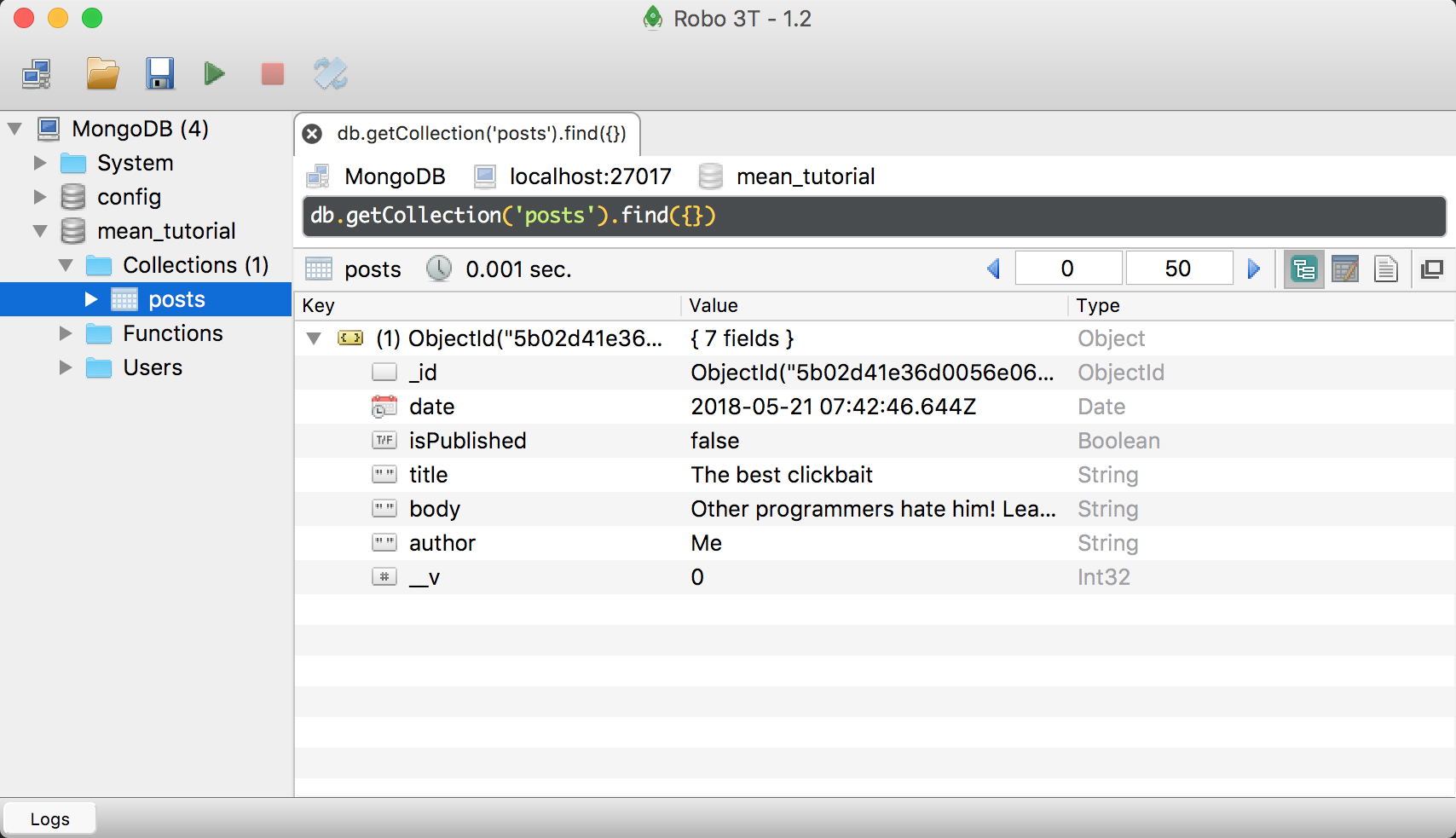Click the title string type icon
1456x838 pixels.
384,475
